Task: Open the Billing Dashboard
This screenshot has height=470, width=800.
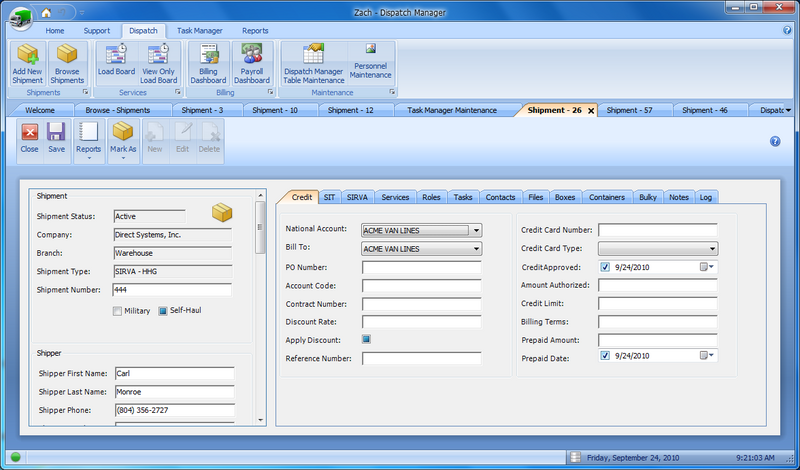Action: pyautogui.click(x=208, y=64)
